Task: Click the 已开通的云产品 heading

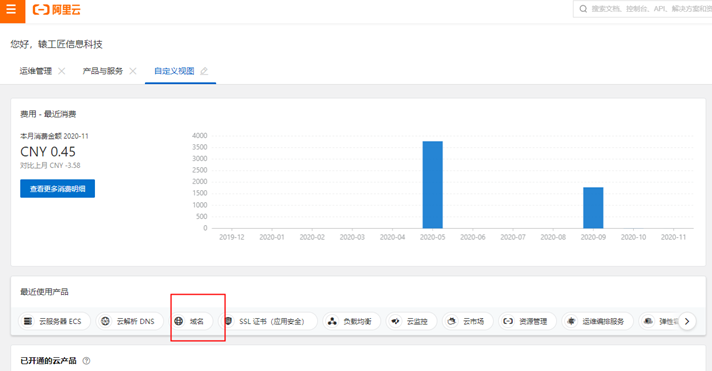Action: [x=48, y=361]
